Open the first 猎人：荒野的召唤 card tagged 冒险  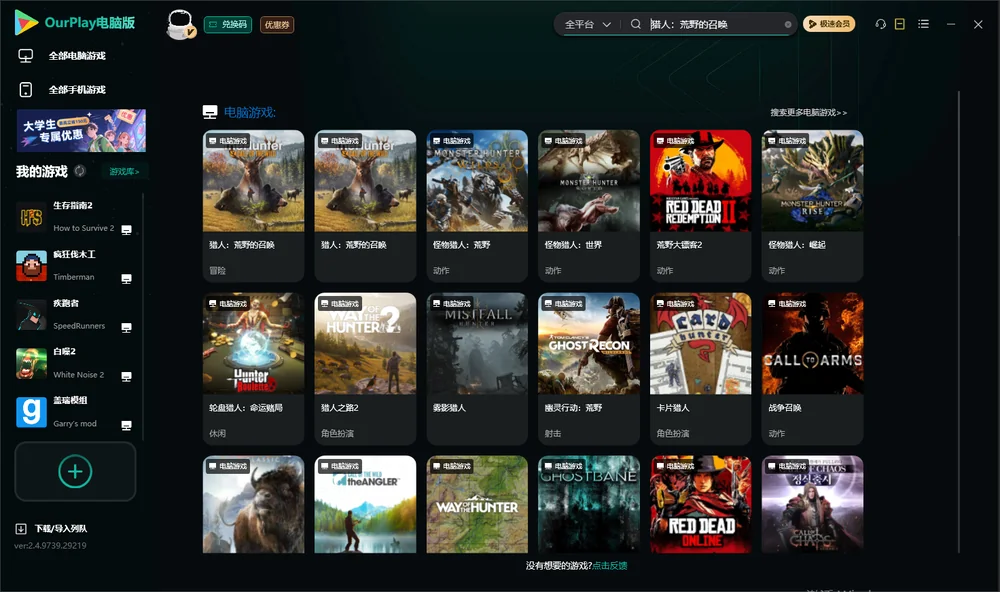(x=253, y=205)
